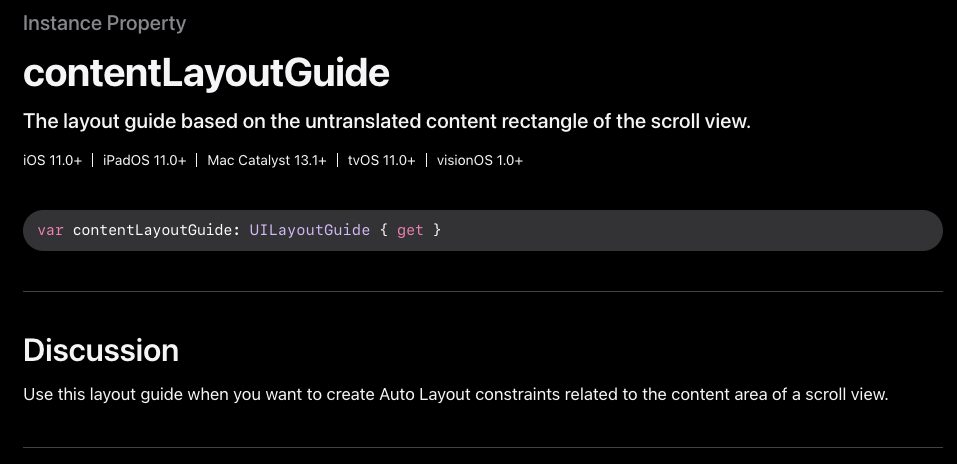957x464 pixels.
Task: Click the Instance Property eyebrow label
Action: coord(104,23)
